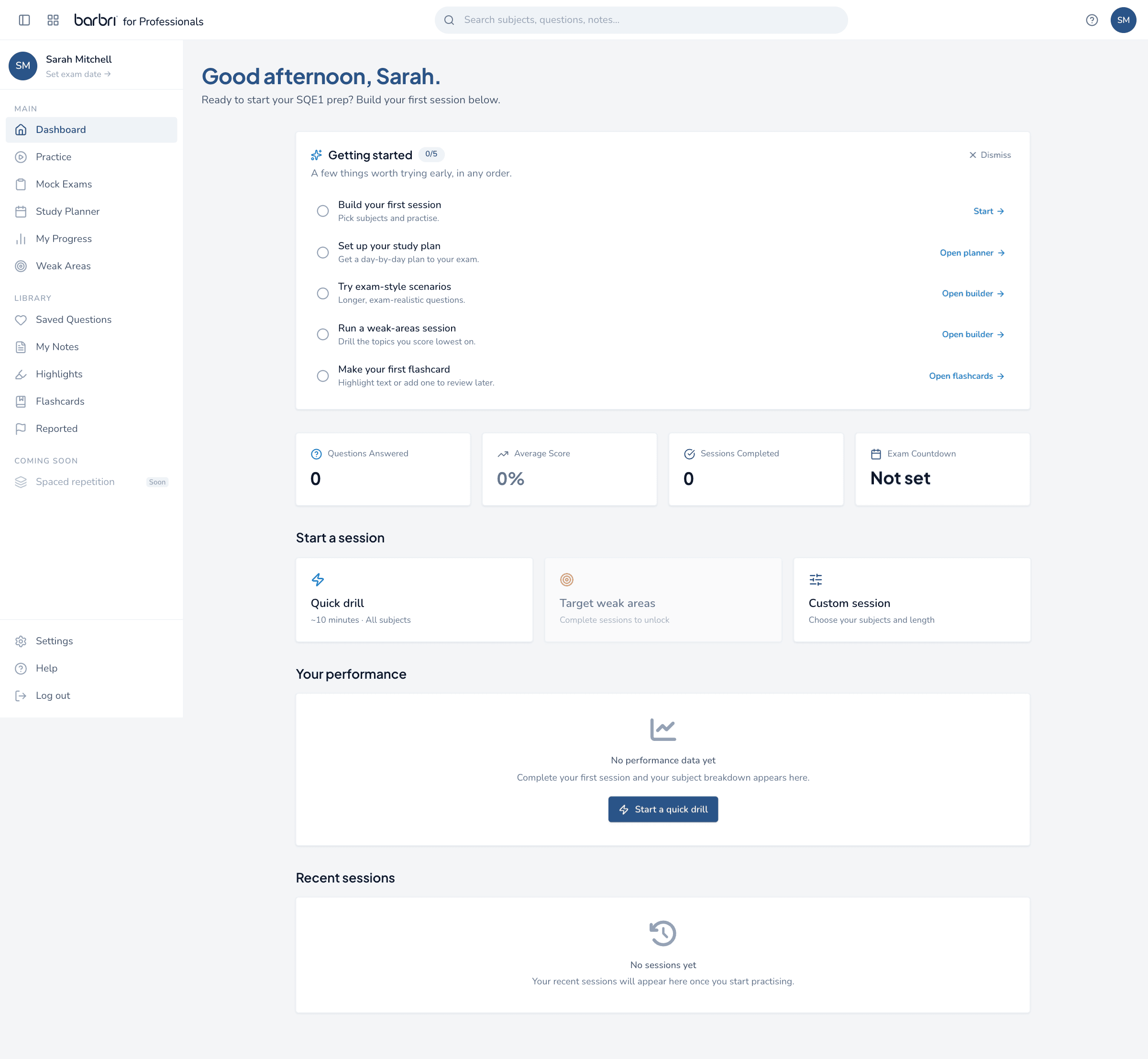Click the Average Score trend icon
This screenshot has width=1148, height=1059.
pos(503,454)
